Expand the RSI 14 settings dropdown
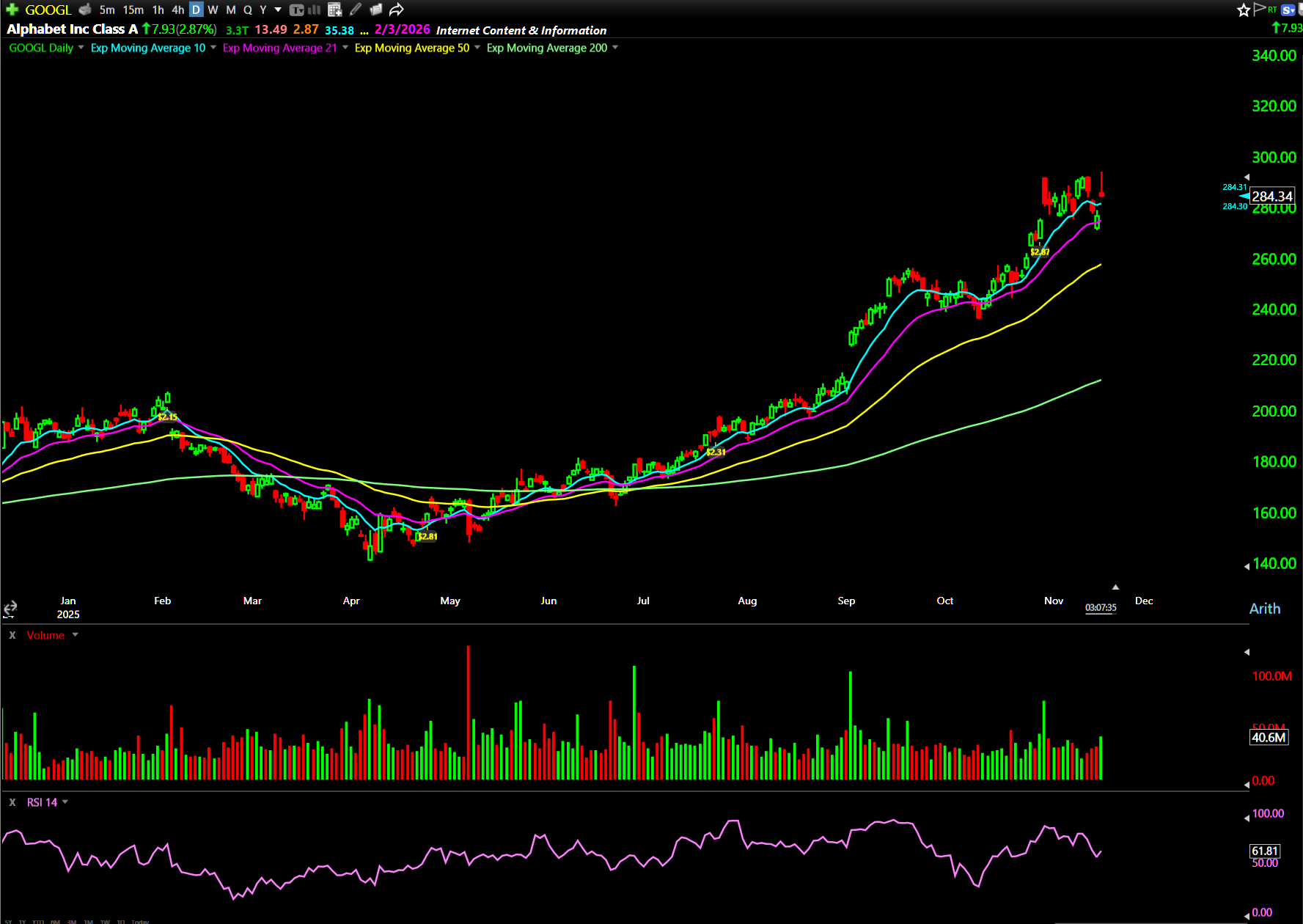 [65, 802]
